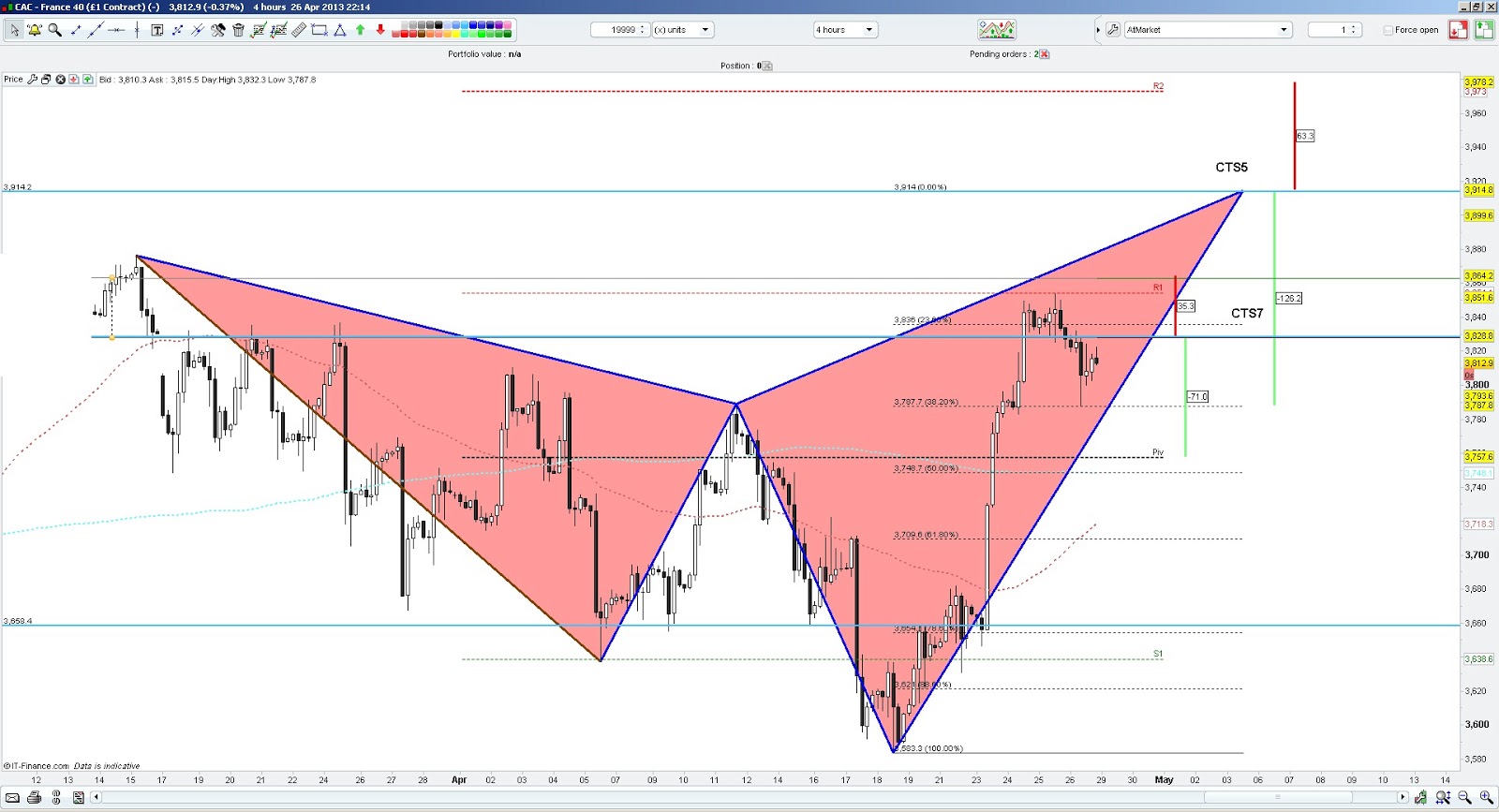Select the cursor pointer tool
This screenshot has height=812, width=1499.
pos(14,30)
